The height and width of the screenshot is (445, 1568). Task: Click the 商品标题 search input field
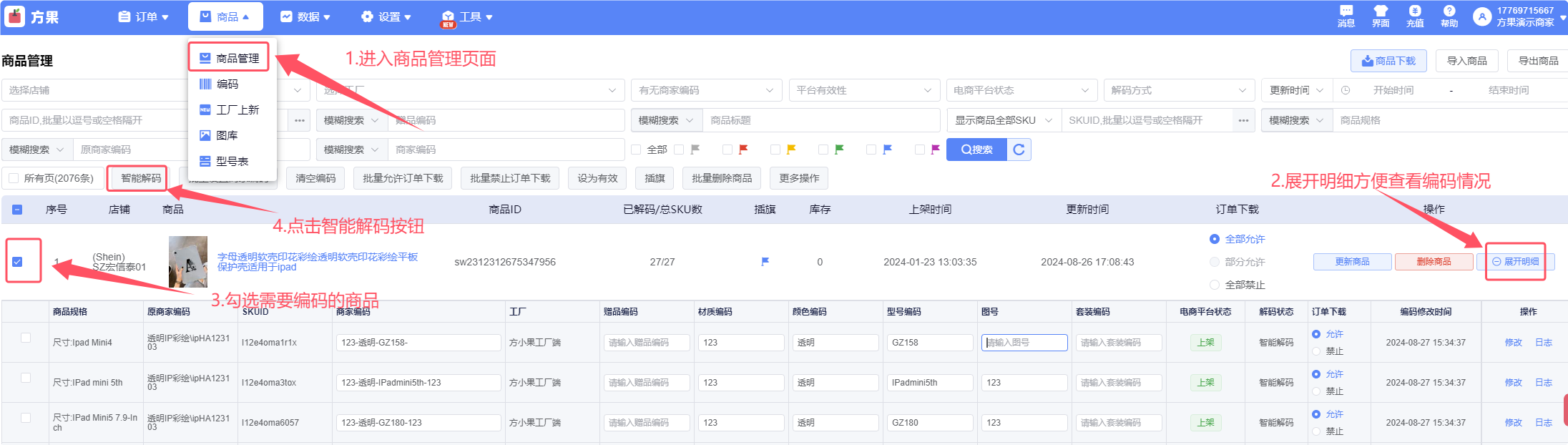click(820, 120)
